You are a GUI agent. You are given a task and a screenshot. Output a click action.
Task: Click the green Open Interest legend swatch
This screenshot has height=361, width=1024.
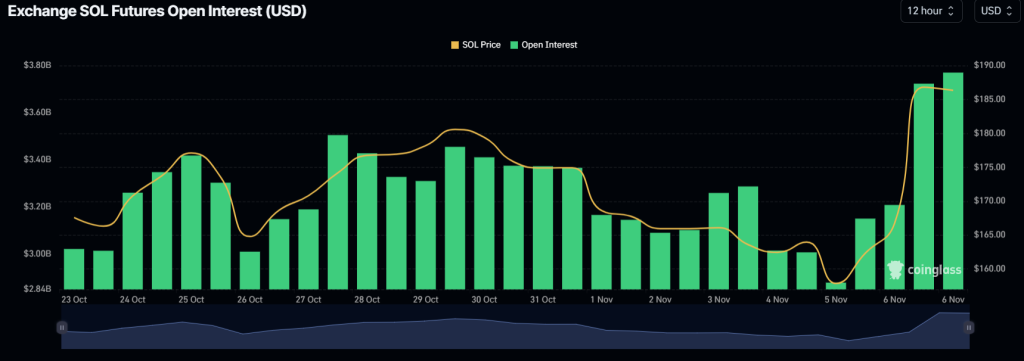[x=514, y=45]
